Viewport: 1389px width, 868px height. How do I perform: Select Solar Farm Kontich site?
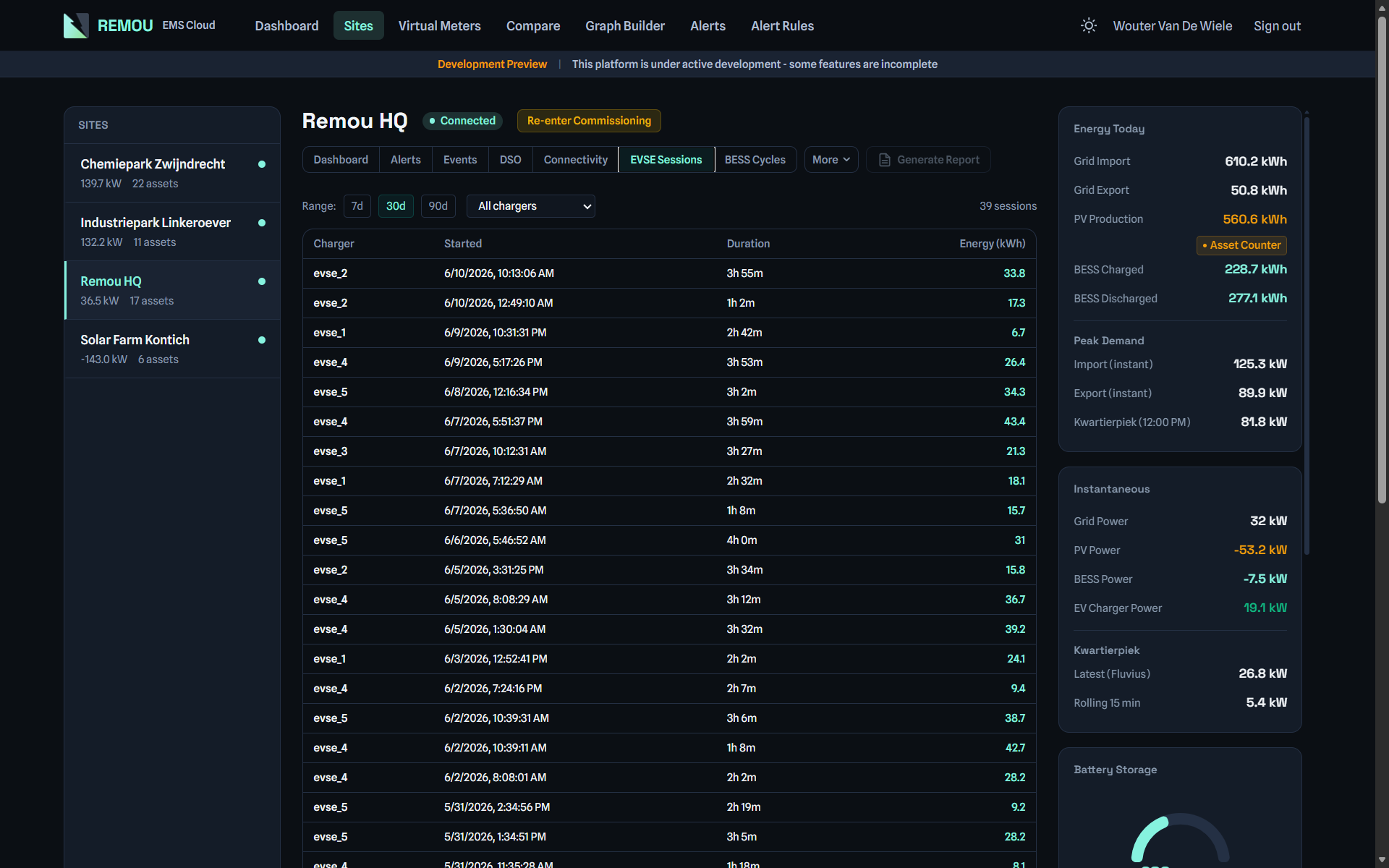coord(172,349)
